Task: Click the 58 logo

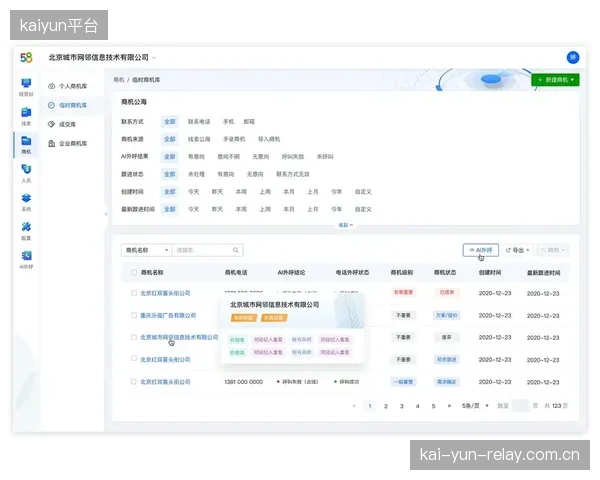Action: [26, 57]
